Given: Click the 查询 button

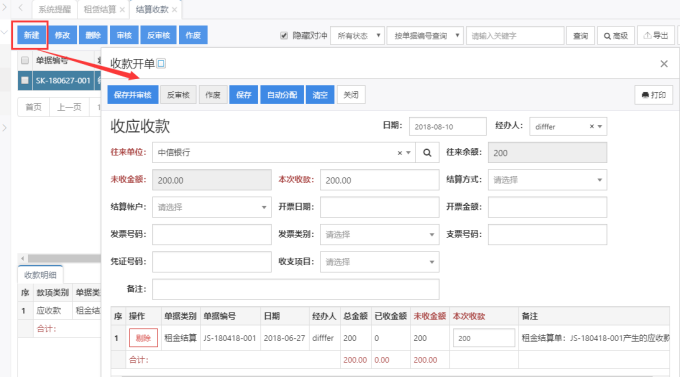Looking at the screenshot, I should [580, 36].
